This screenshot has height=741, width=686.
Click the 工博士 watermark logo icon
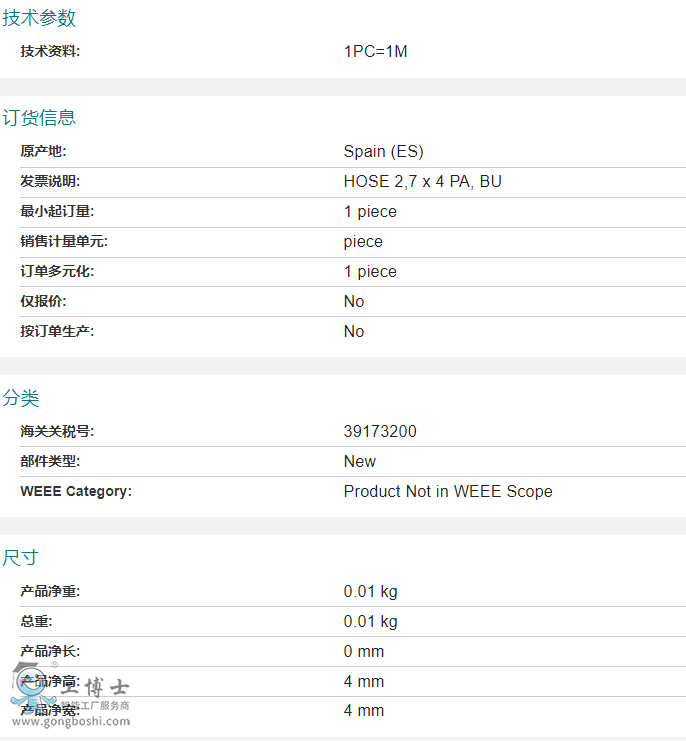pyautogui.click(x=30, y=686)
